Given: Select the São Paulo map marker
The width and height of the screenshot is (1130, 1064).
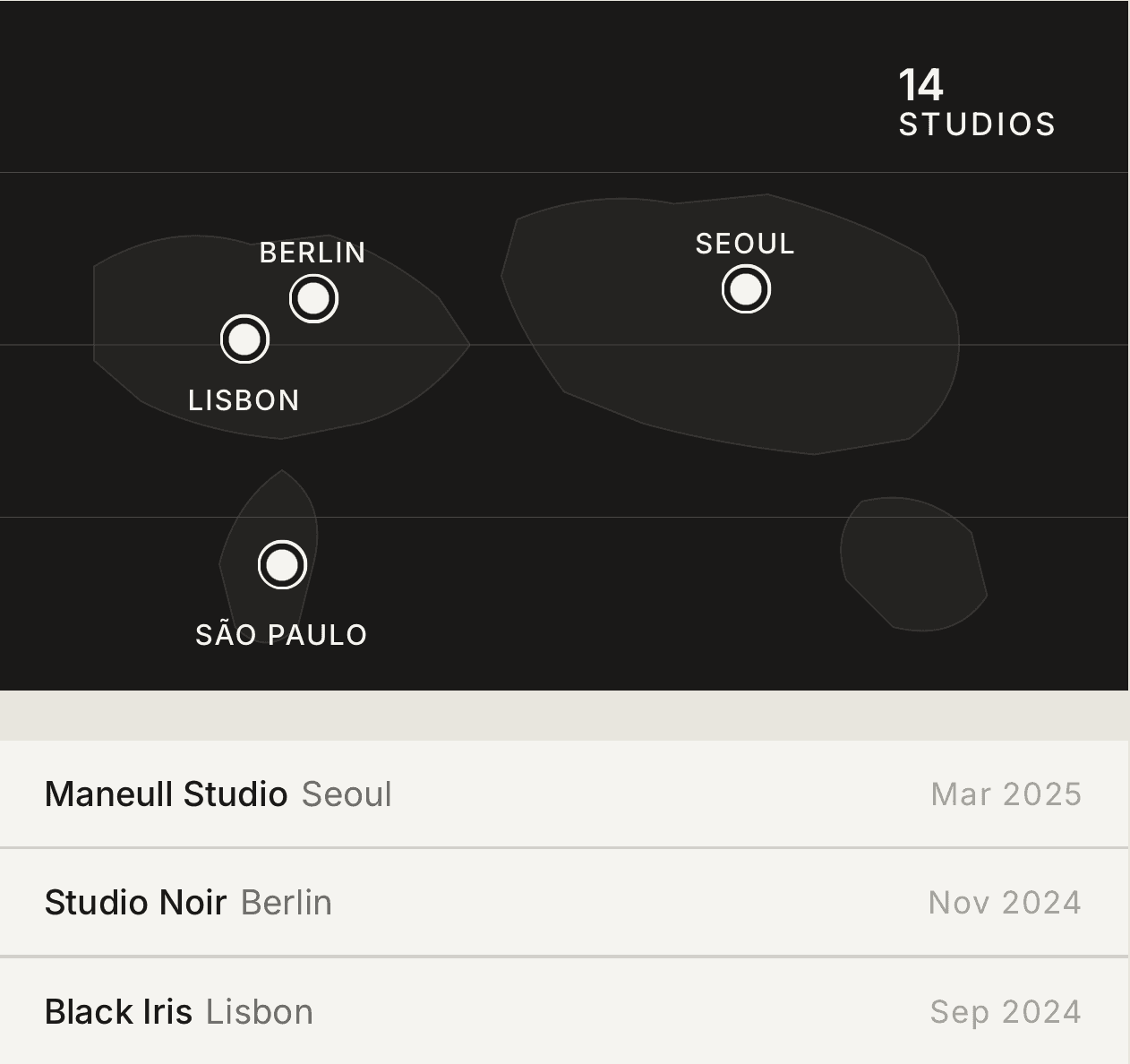Looking at the screenshot, I should click(x=282, y=565).
